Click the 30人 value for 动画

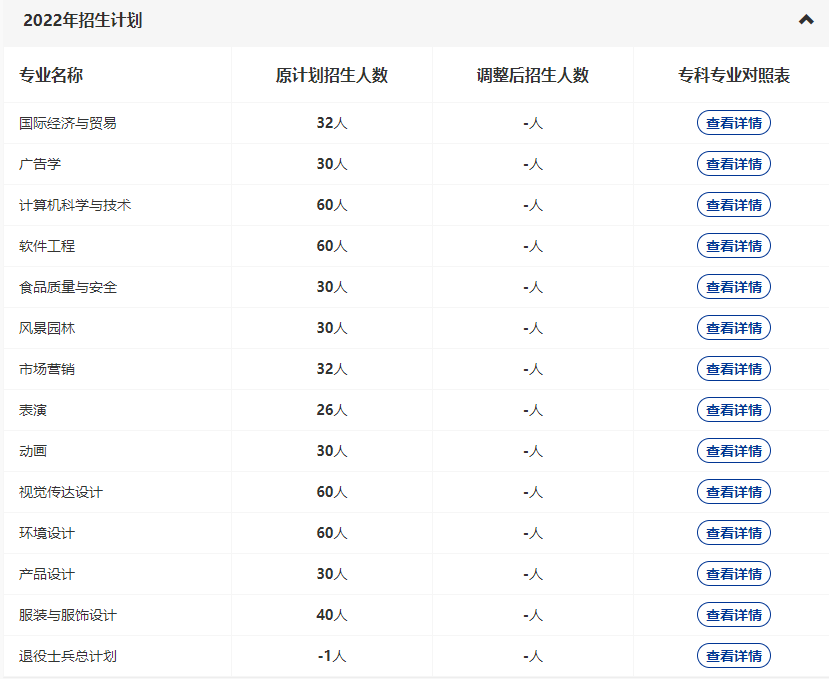click(332, 451)
